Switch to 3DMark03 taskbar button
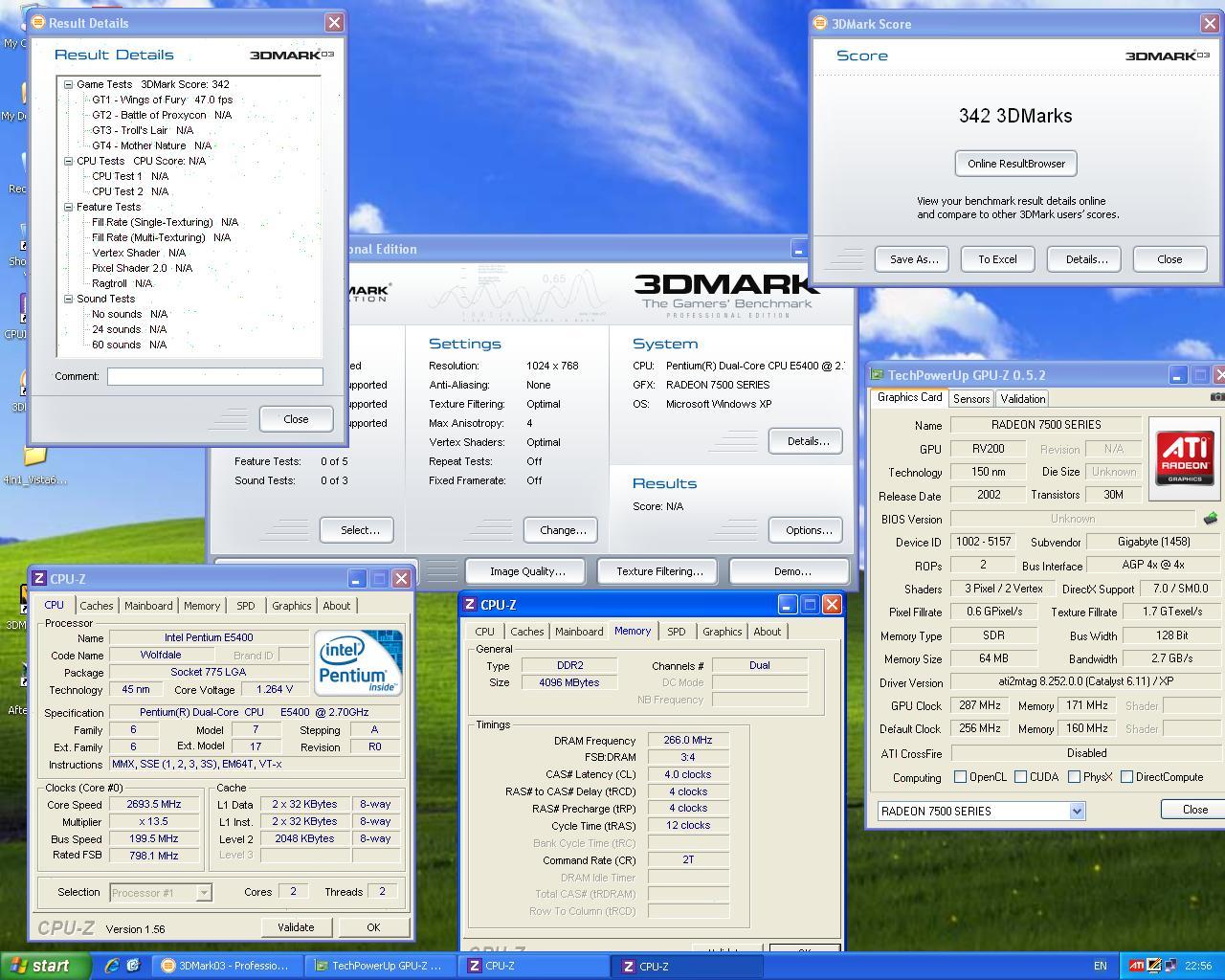1225x980 pixels. coord(228,966)
